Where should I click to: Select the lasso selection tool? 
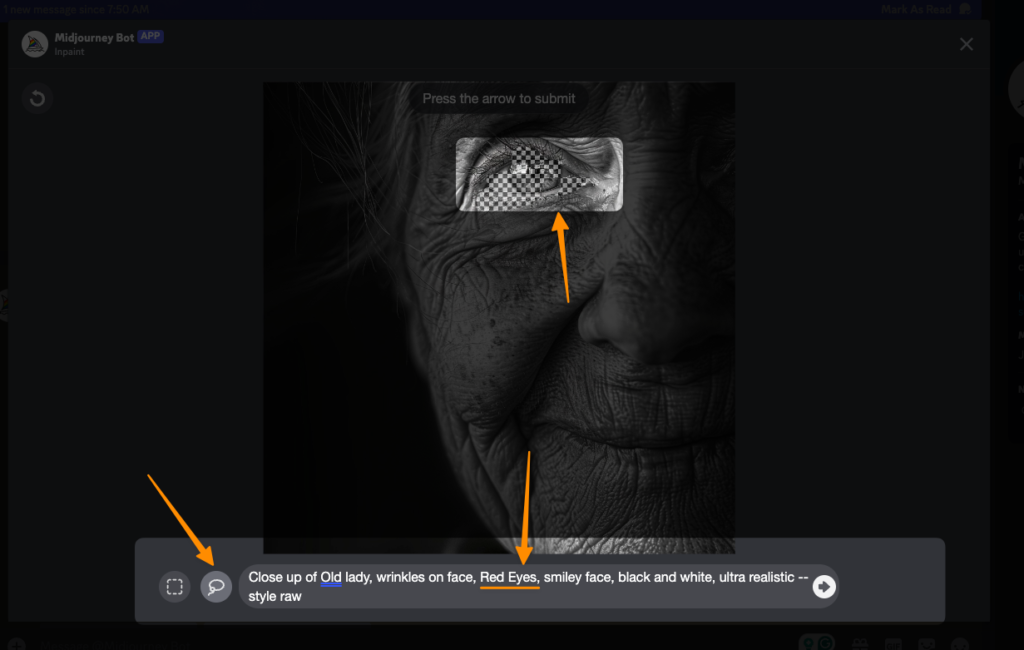coord(216,587)
